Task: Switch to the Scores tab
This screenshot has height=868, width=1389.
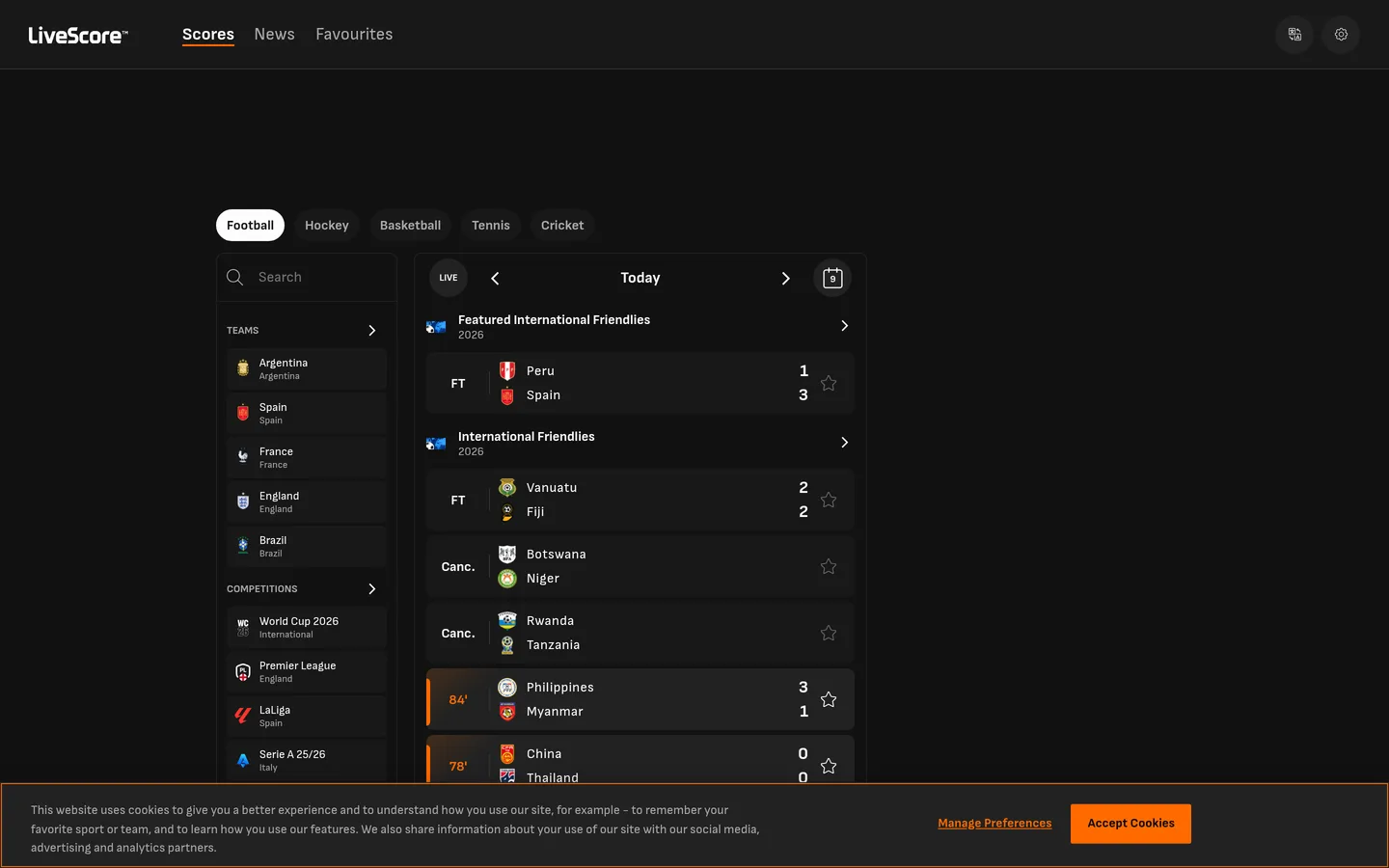Action: (x=208, y=35)
